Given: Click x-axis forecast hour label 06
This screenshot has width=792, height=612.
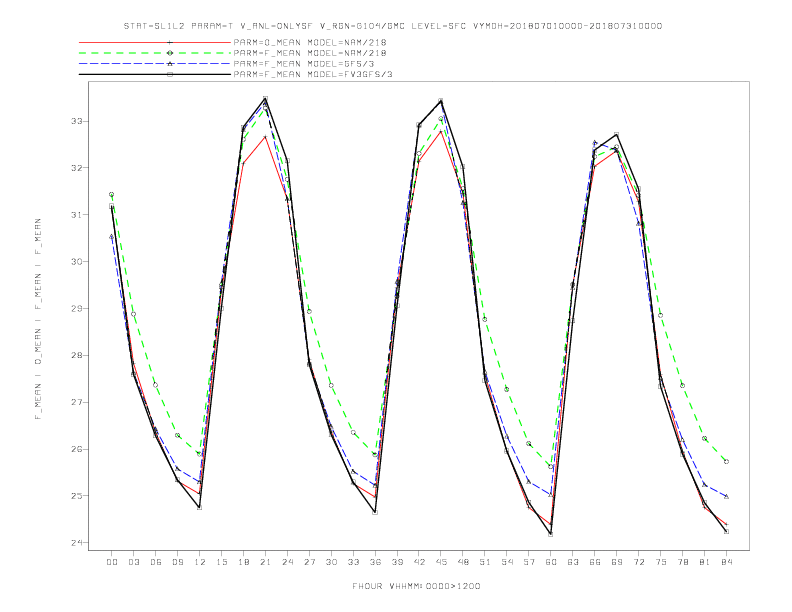Looking at the screenshot, I should pos(156,562).
